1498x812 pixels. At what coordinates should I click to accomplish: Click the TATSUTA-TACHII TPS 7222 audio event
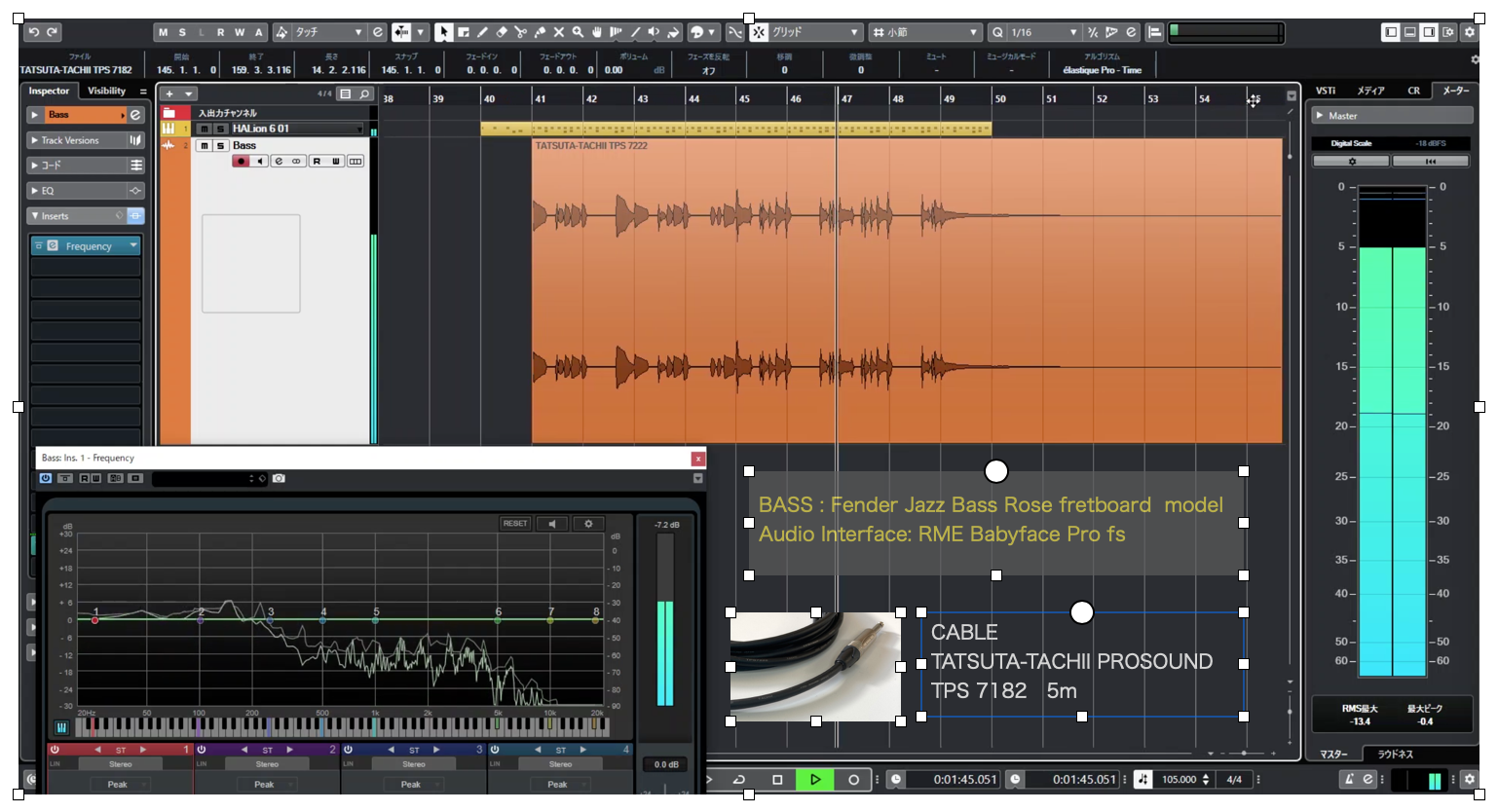pyautogui.click(x=907, y=290)
